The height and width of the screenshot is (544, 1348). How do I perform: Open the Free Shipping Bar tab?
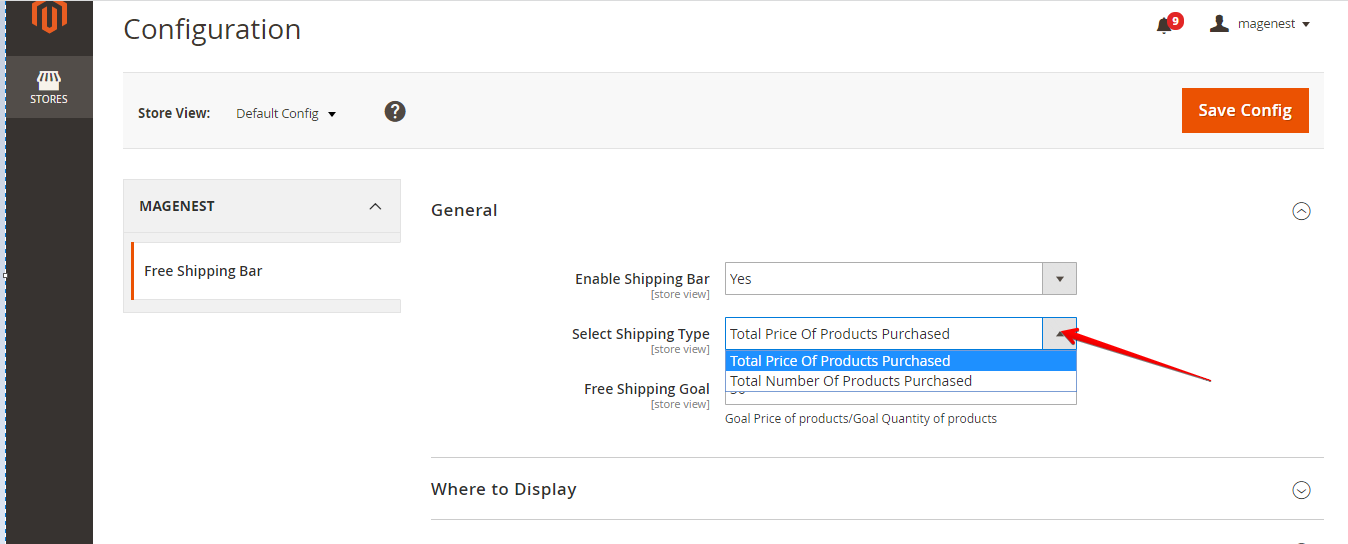203,271
